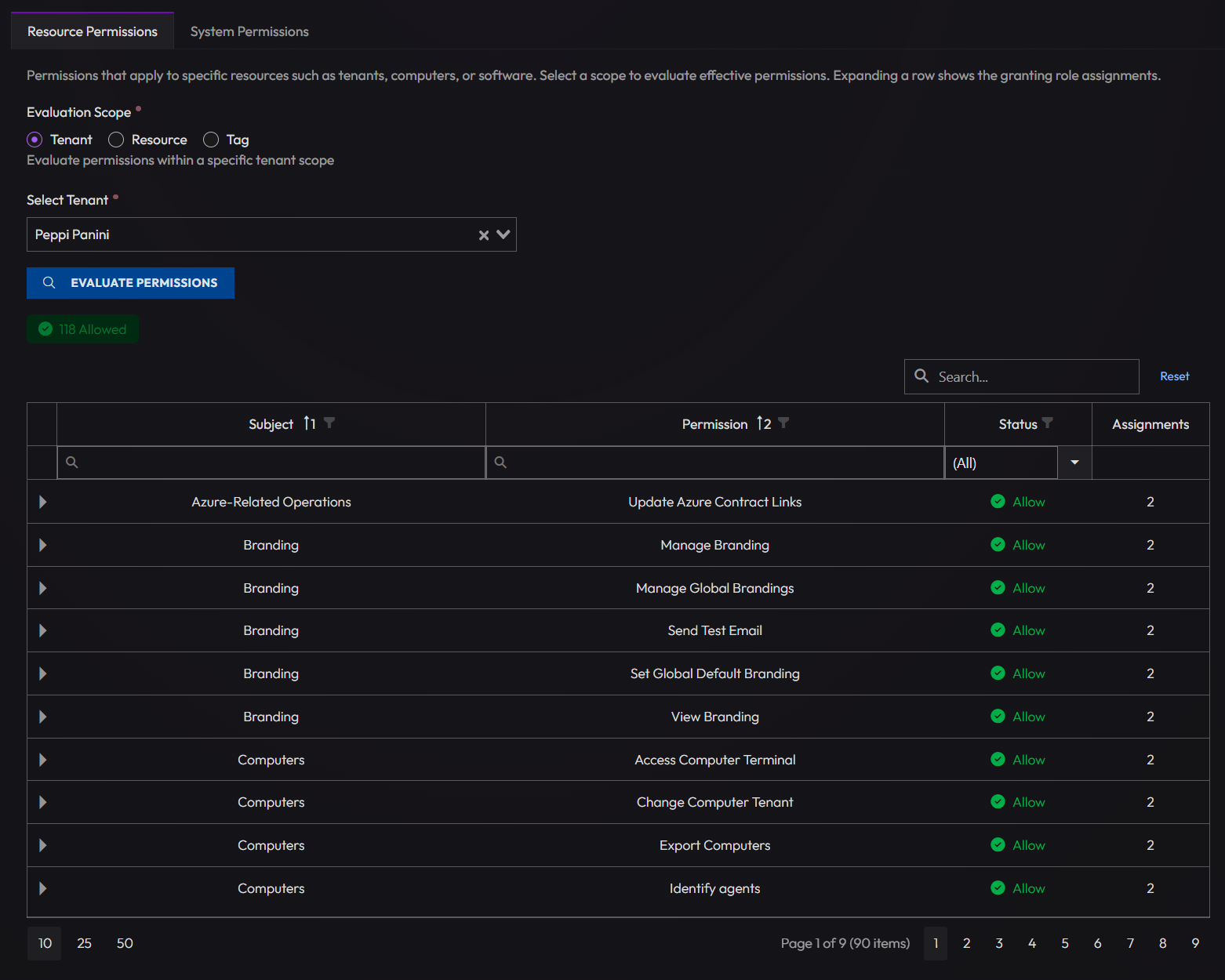This screenshot has width=1225, height=980.
Task: Select the Tenant evaluation scope
Action: (x=35, y=140)
